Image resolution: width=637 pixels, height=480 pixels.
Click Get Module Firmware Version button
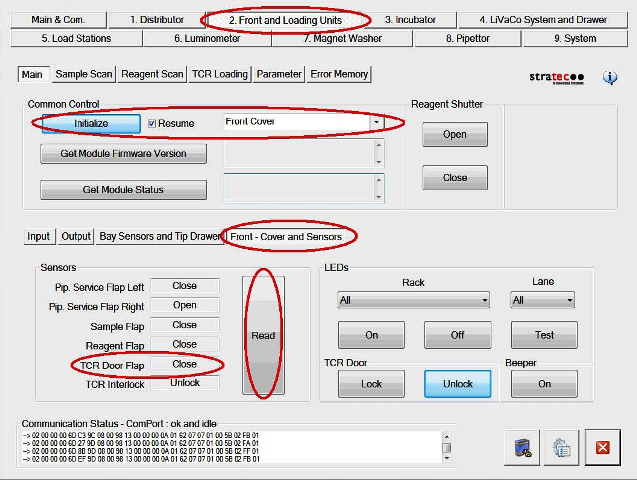pos(123,153)
